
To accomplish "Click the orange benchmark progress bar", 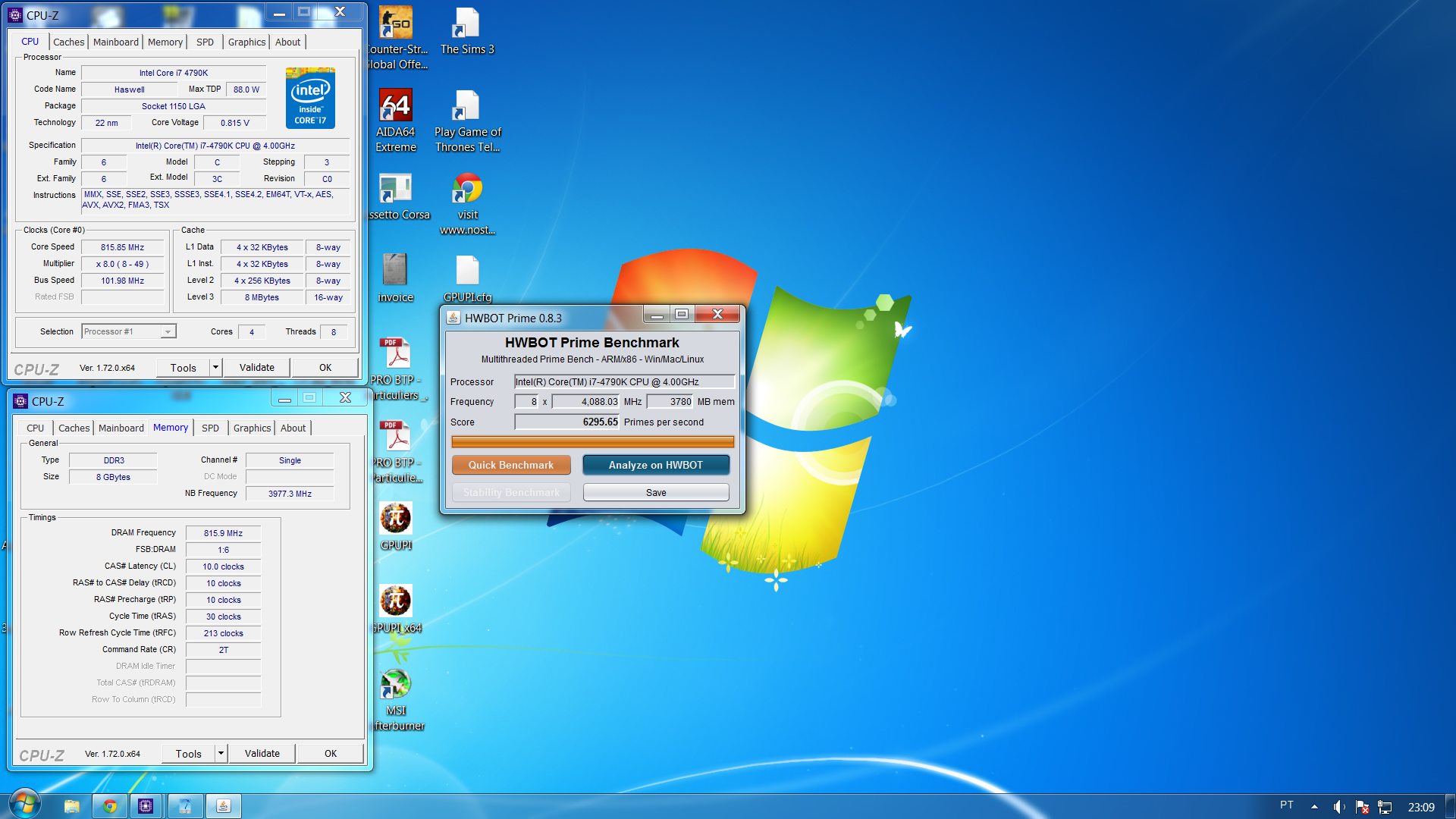I will 592,442.
